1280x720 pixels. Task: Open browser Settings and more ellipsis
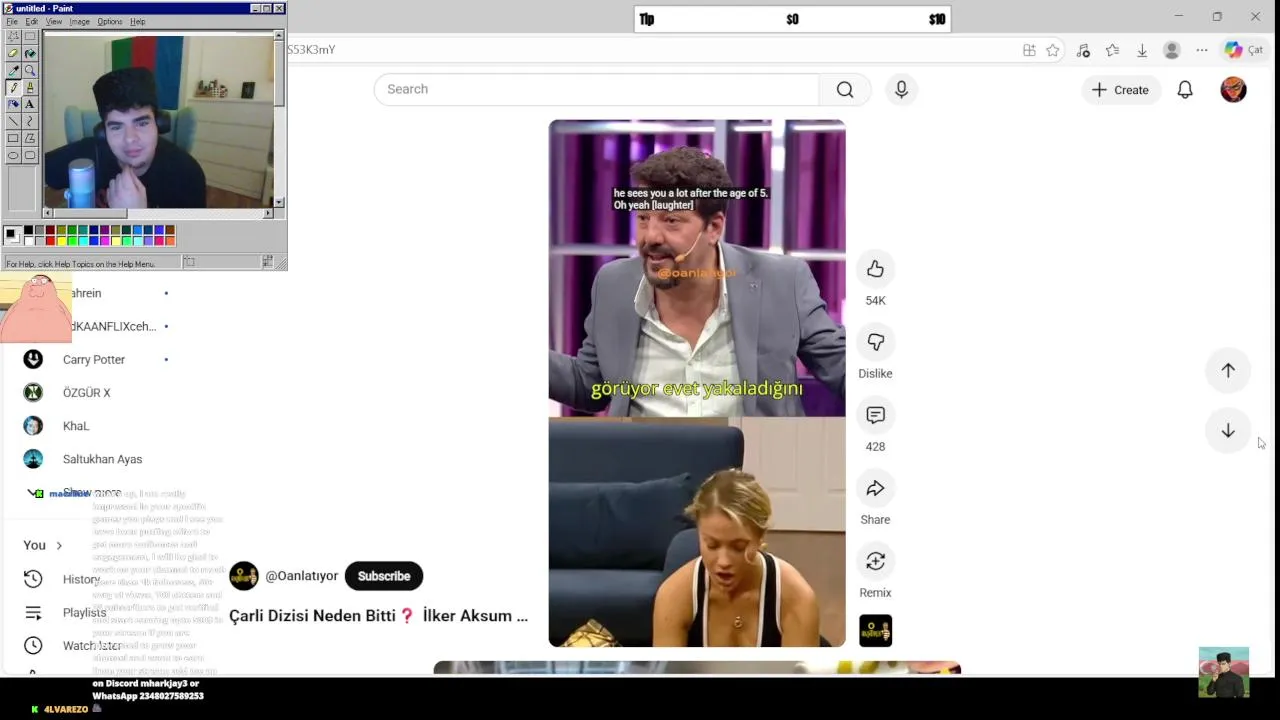pos(1202,50)
